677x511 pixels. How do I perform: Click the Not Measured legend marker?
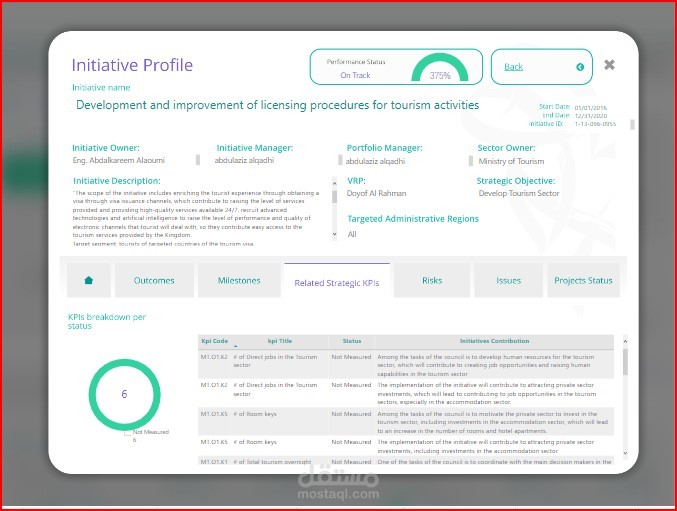coord(127,433)
